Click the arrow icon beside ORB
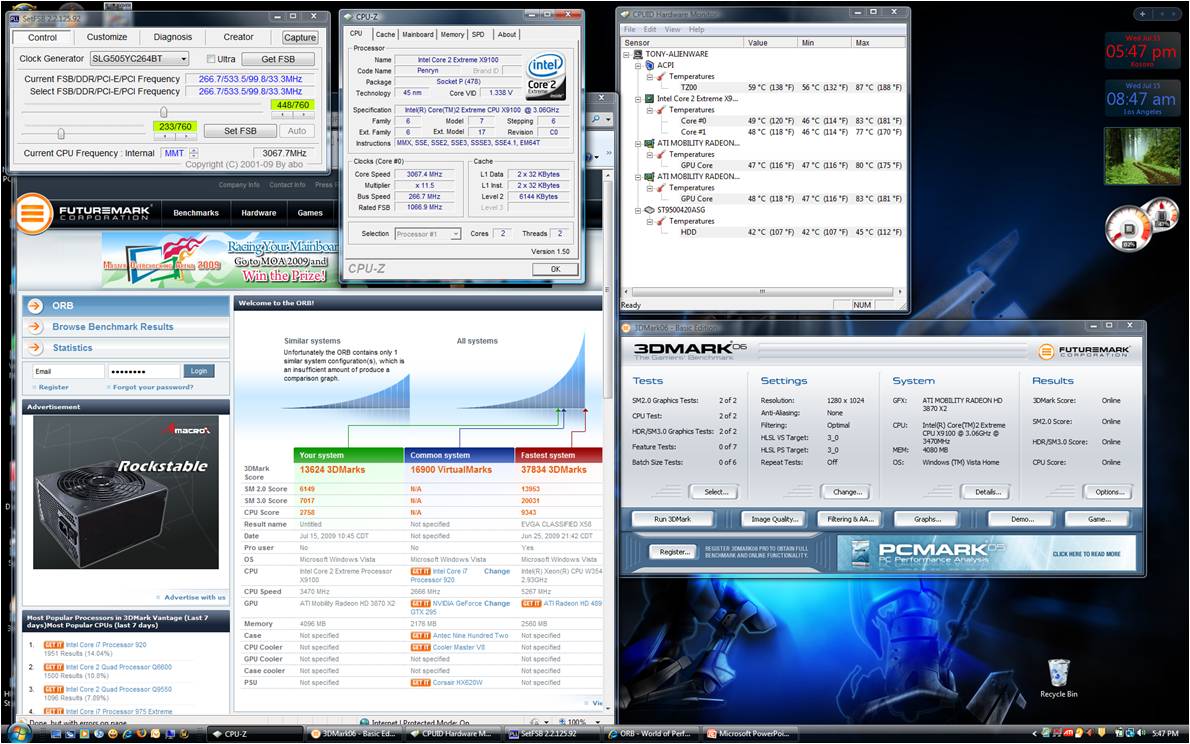Image resolution: width=1190 pixels, height=744 pixels. click(x=35, y=305)
